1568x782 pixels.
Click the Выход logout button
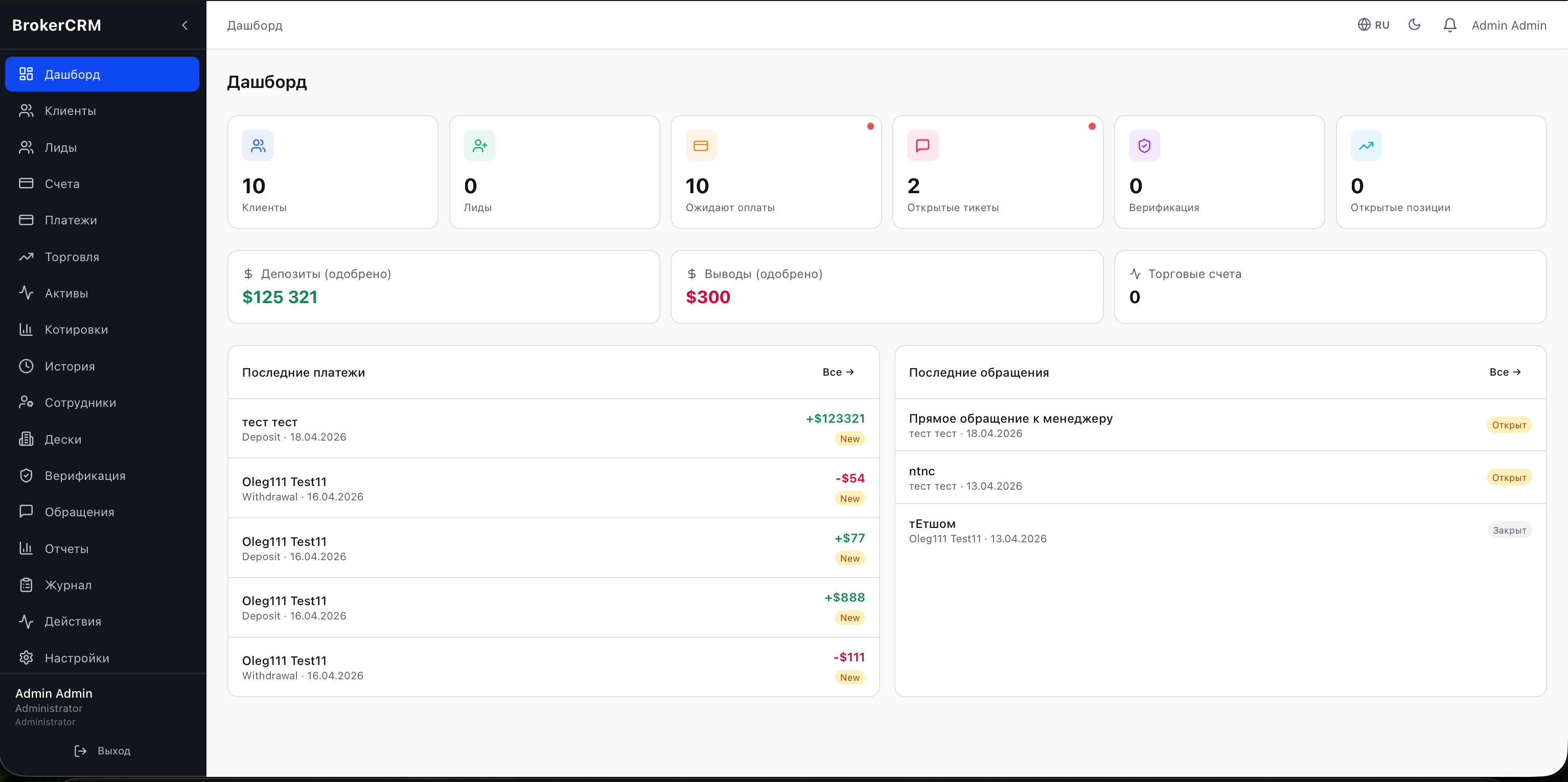point(102,750)
